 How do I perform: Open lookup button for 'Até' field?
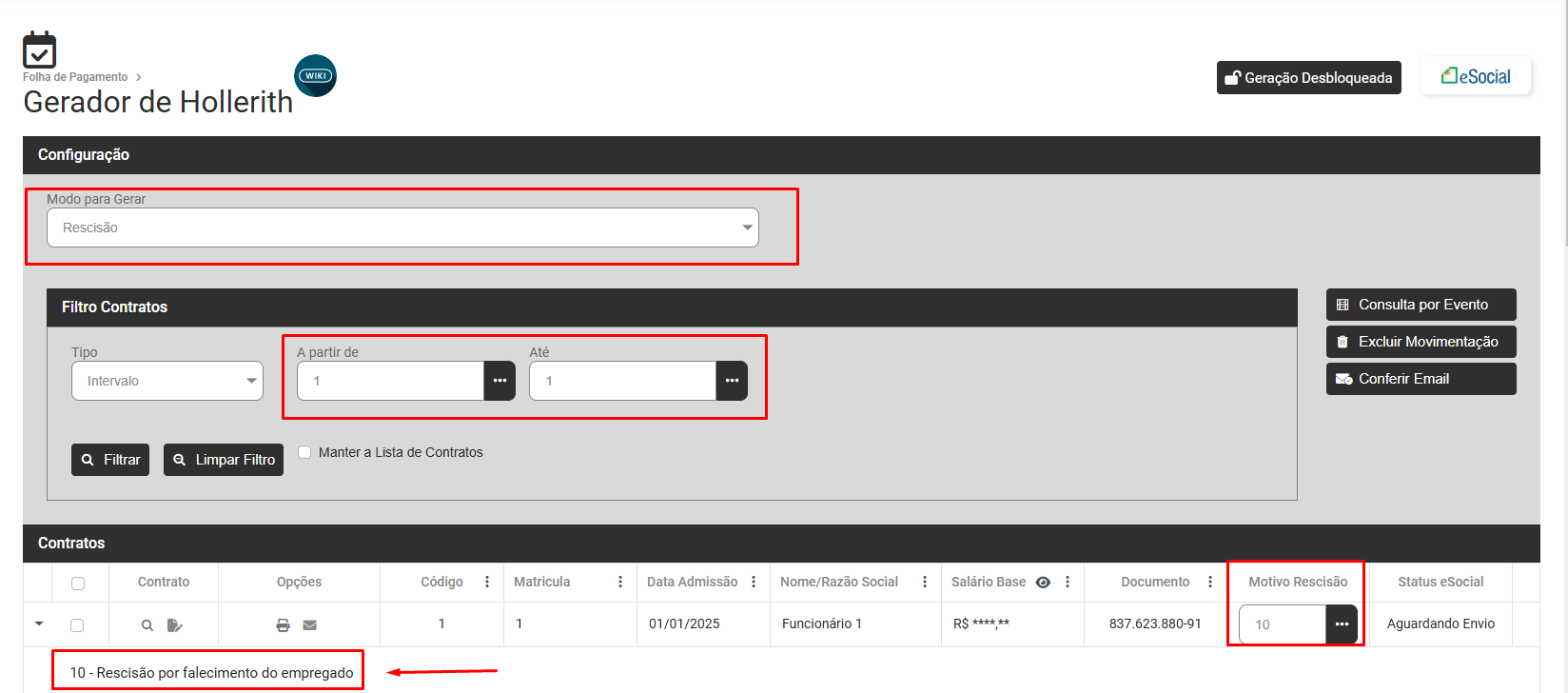[x=732, y=381]
